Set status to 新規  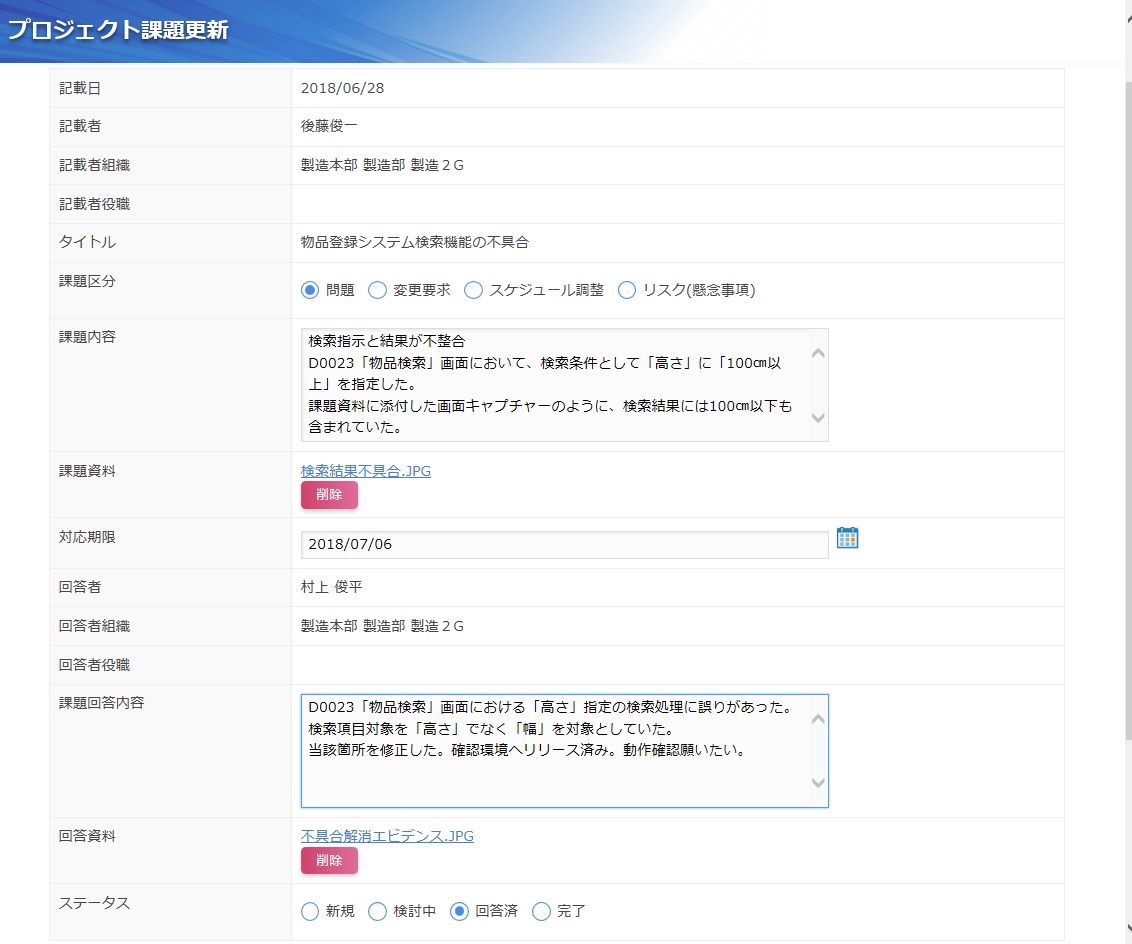click(310, 911)
